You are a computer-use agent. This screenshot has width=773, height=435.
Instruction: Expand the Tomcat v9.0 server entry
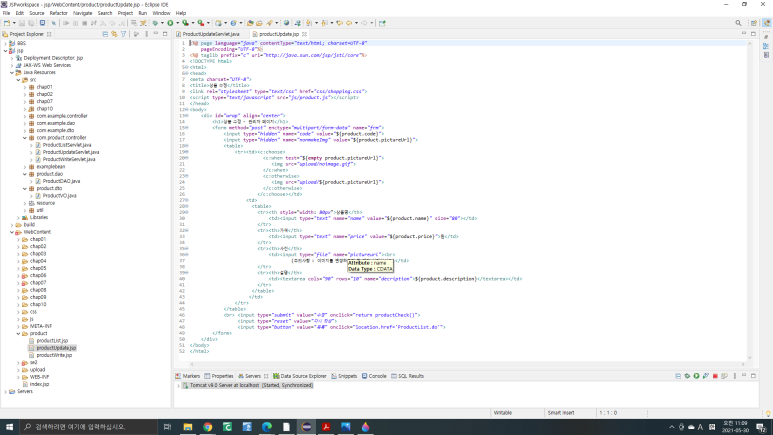point(178,386)
